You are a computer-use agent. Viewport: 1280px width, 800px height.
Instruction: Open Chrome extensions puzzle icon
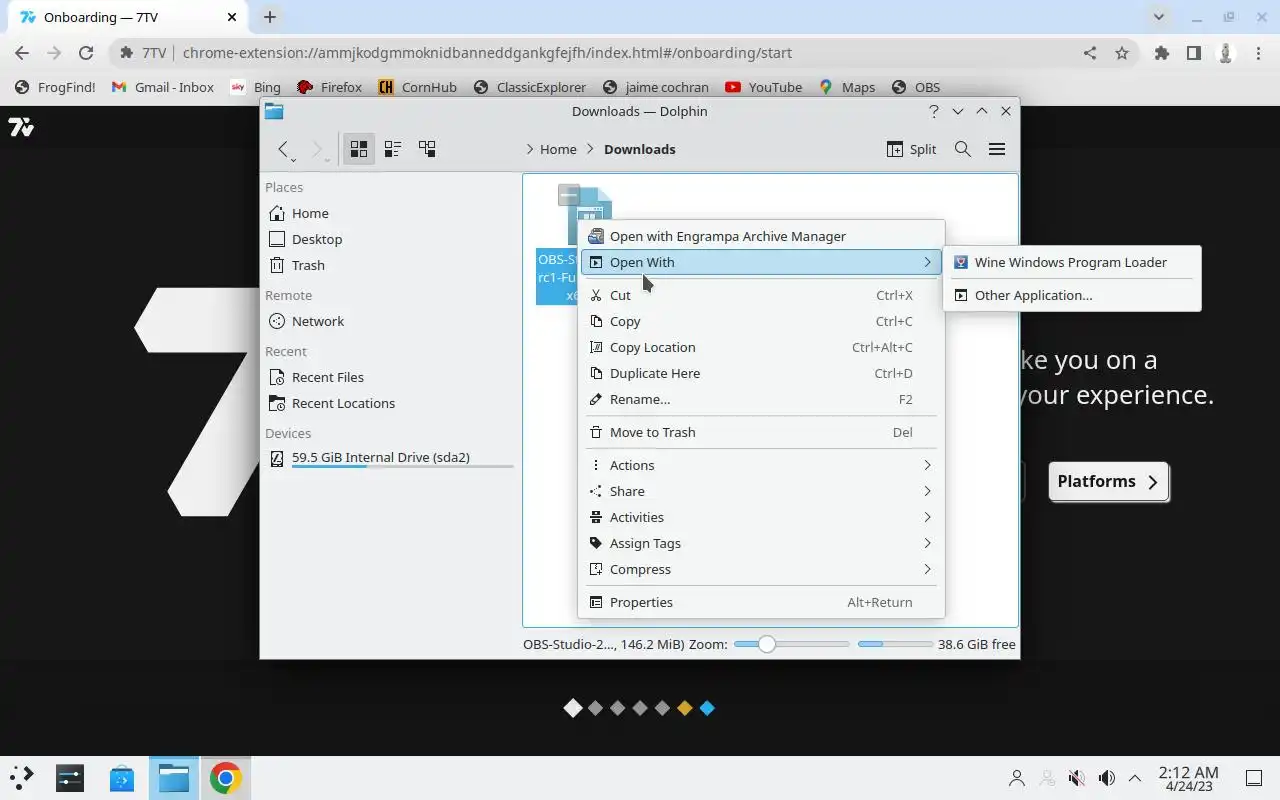(1161, 53)
